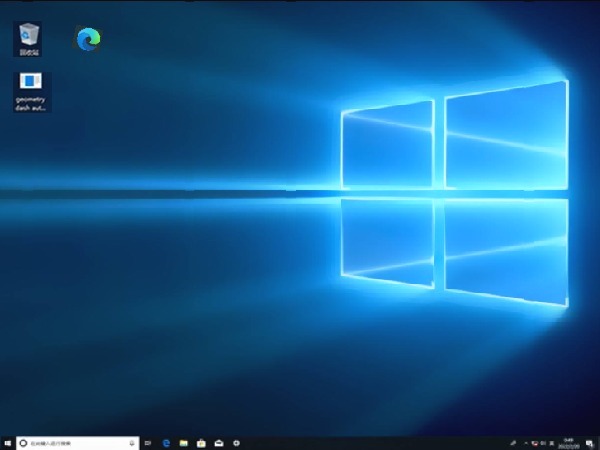Launch Edge browser from the taskbar
The width and height of the screenshot is (600, 450).
166,443
